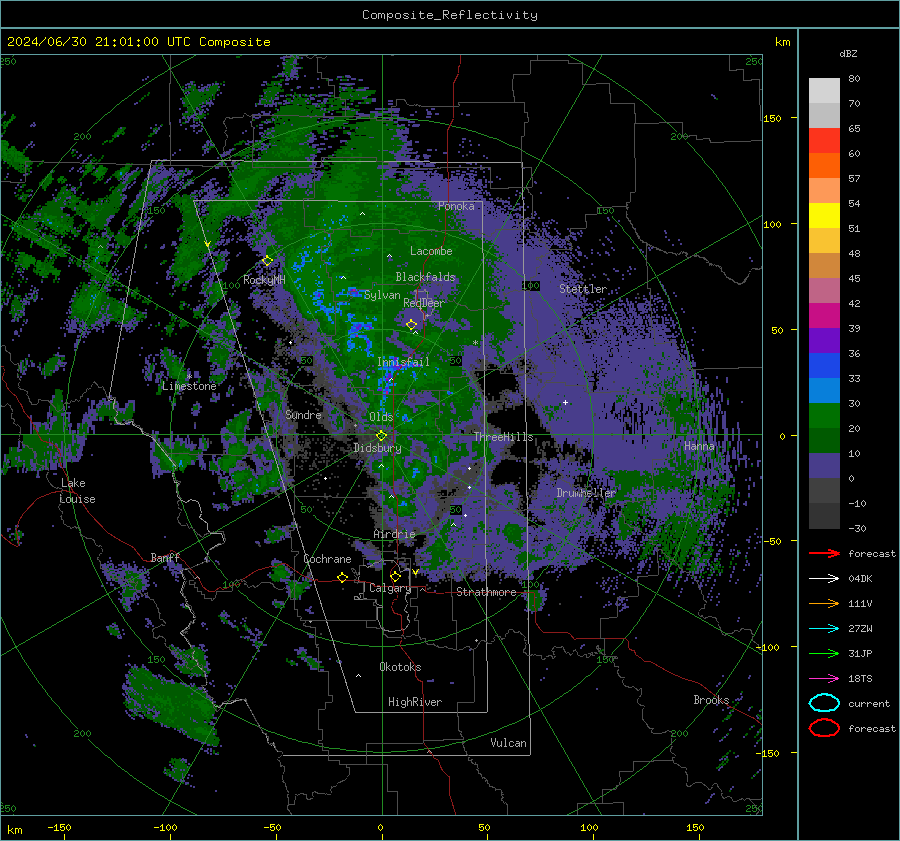The height and width of the screenshot is (841, 900).
Task: Select the white 04DK arrow icon
Action: [x=824, y=579]
